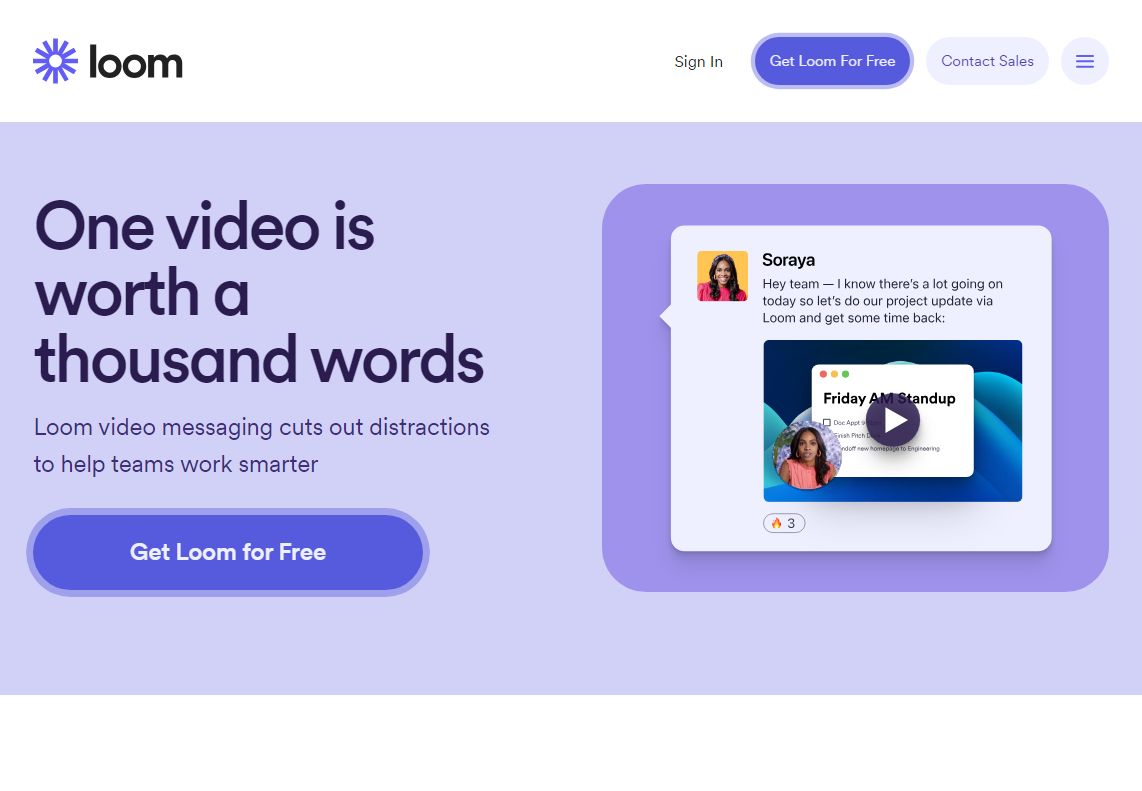This screenshot has height=791, width=1142.
Task: Click the Soraya name in the message
Action: (x=788, y=260)
